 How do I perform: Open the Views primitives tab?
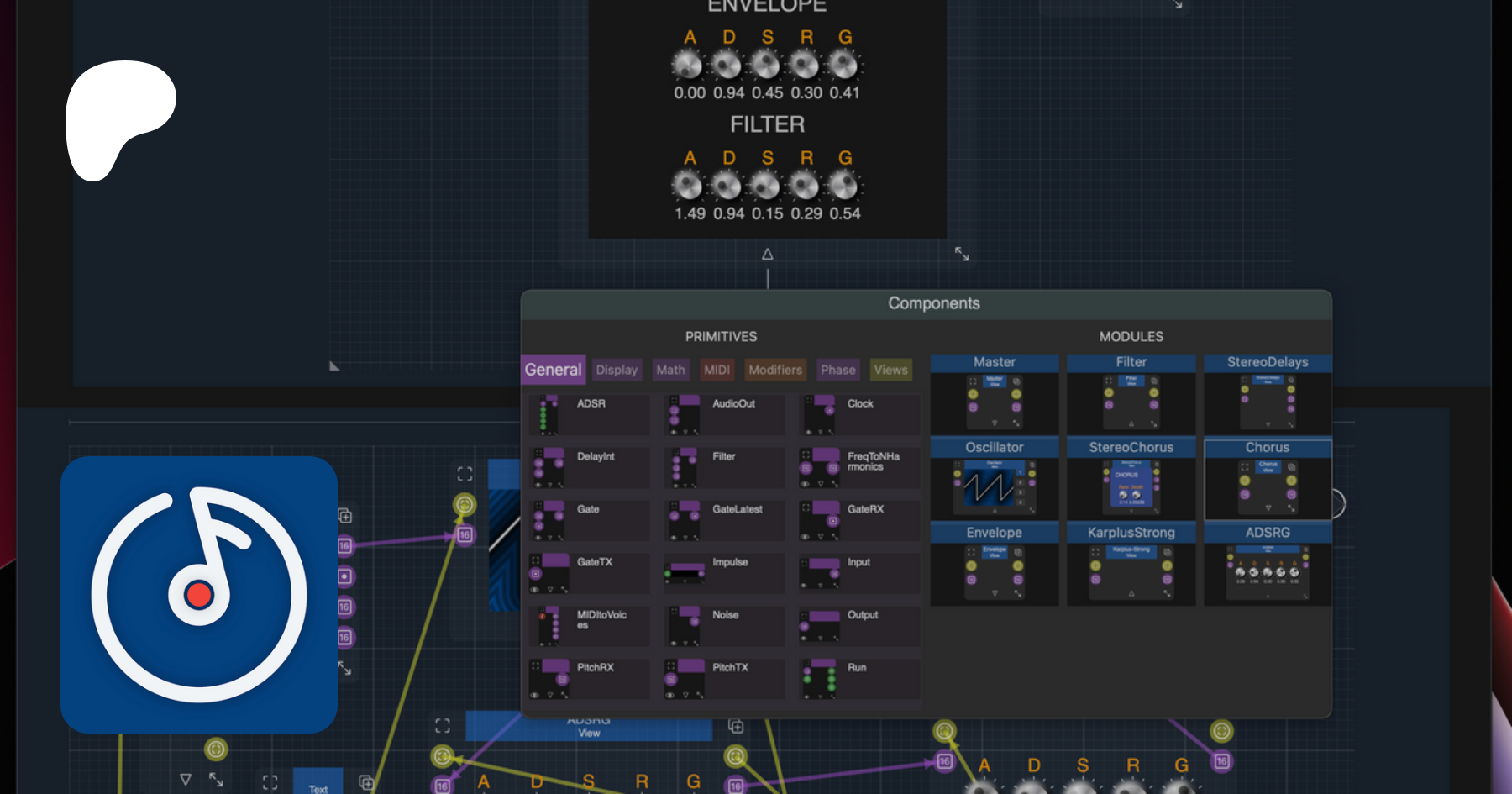tap(890, 370)
